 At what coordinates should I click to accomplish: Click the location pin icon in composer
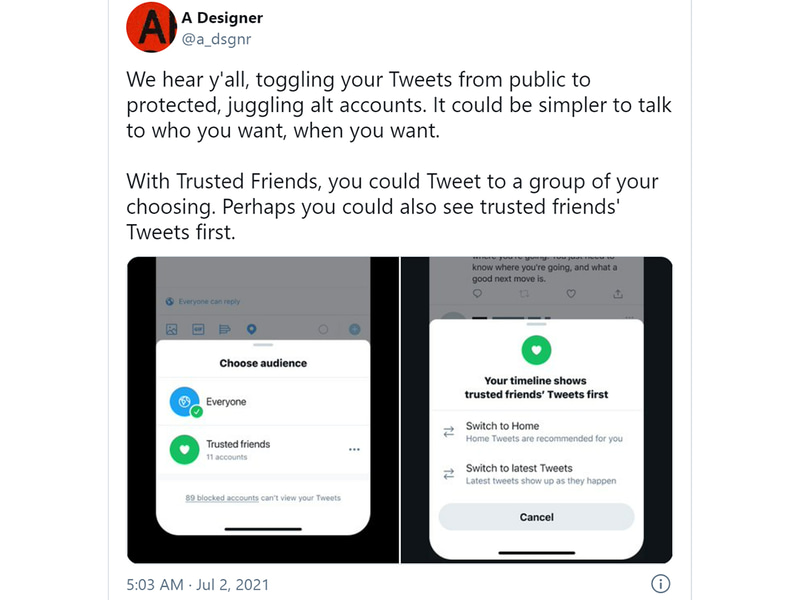pos(251,329)
